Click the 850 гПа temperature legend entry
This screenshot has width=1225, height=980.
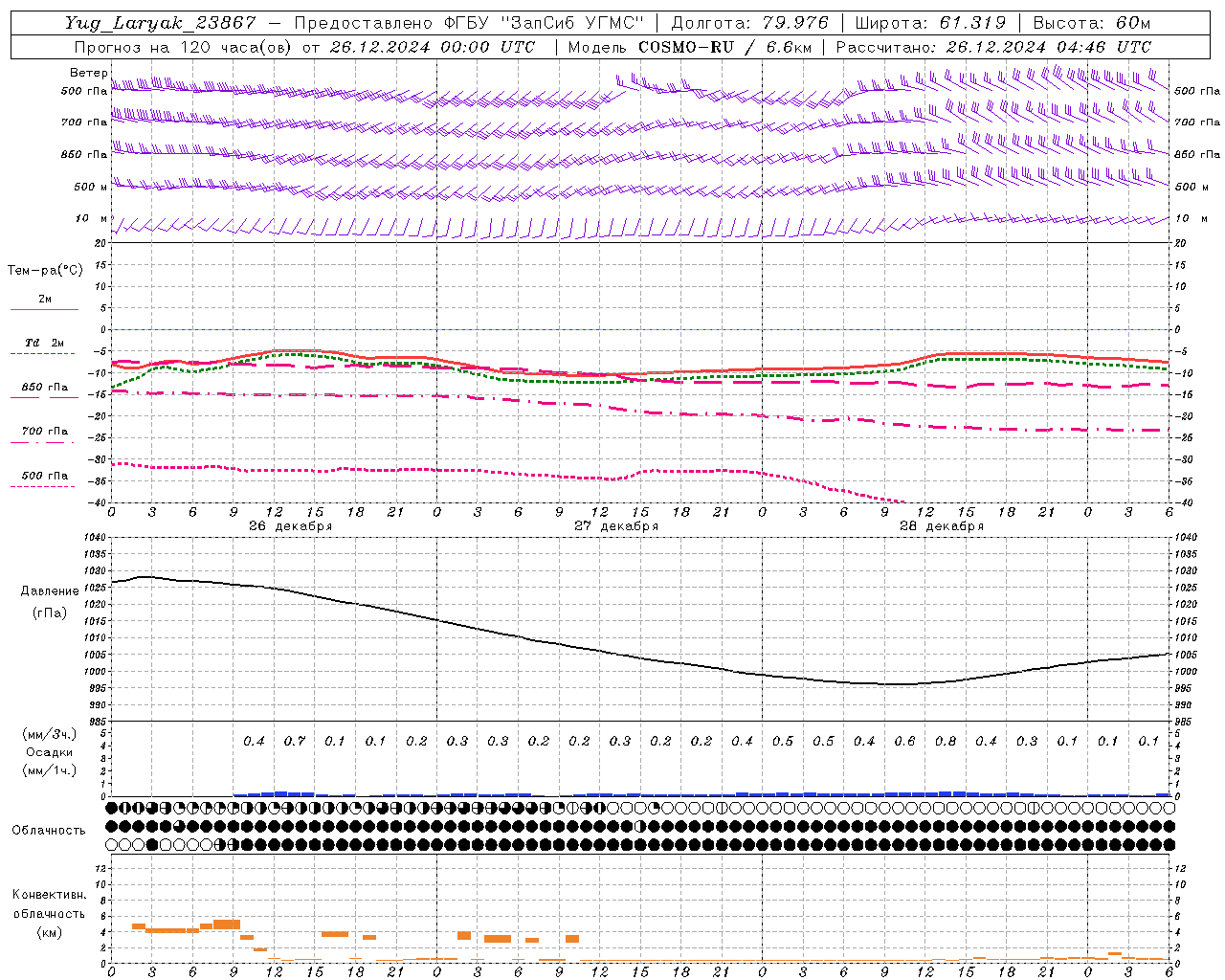pos(45,388)
